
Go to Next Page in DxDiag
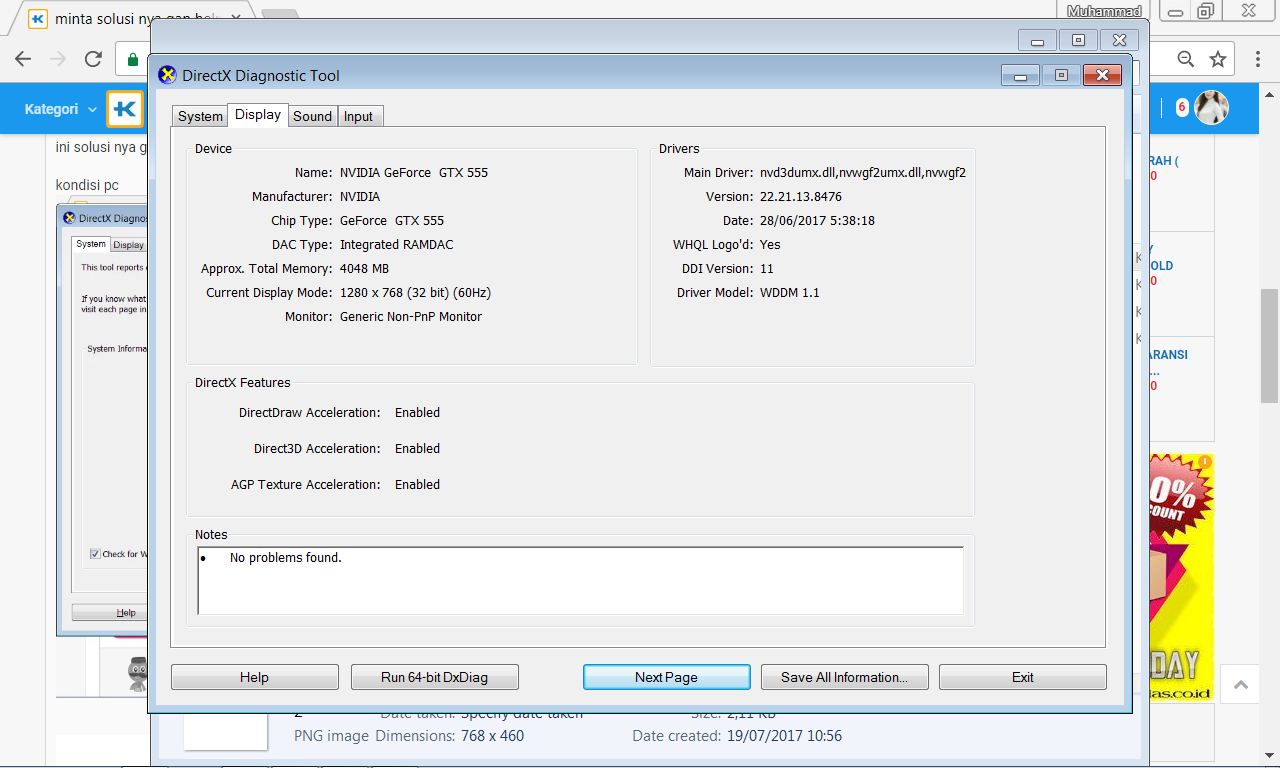[x=666, y=677]
